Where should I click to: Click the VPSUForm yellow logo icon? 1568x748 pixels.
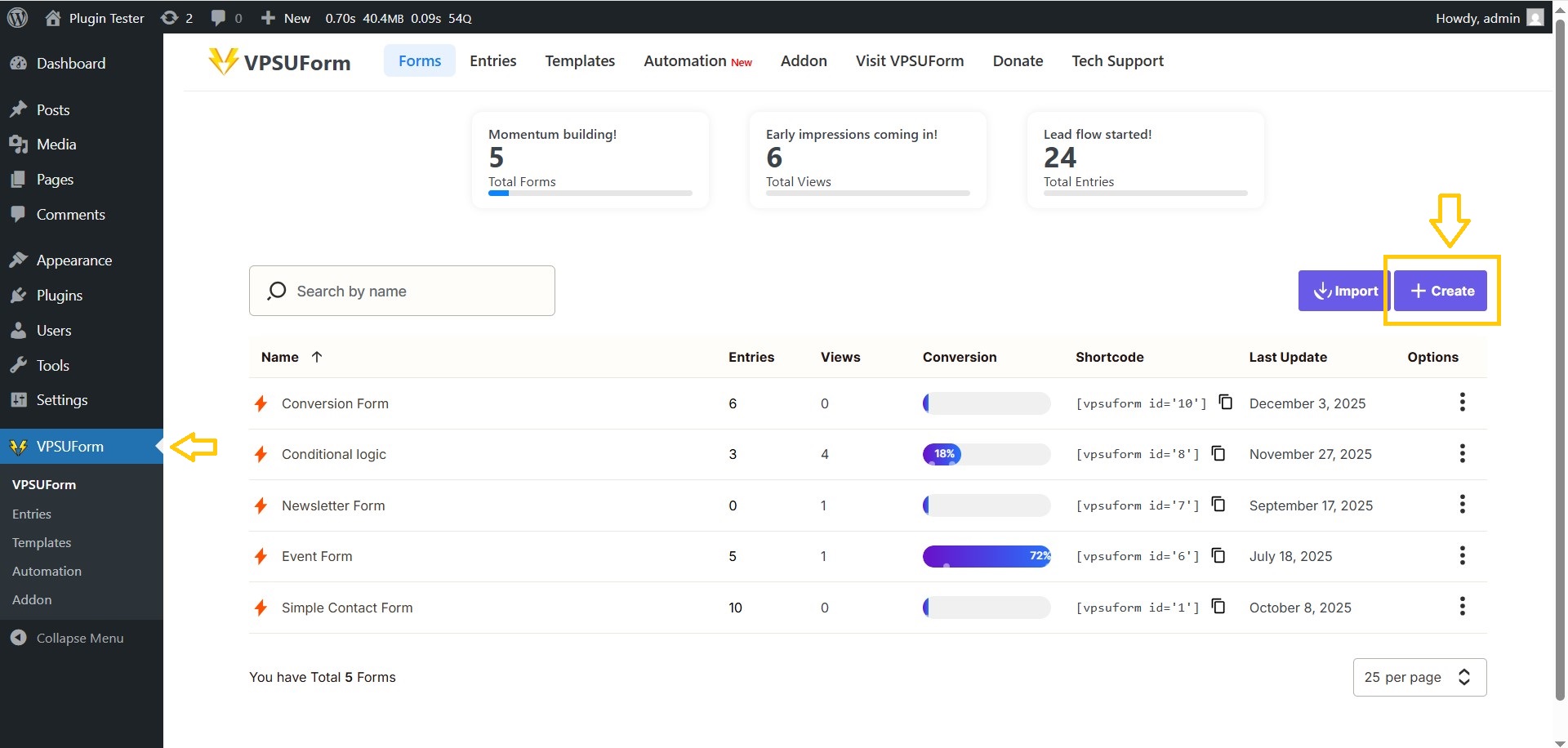click(221, 61)
